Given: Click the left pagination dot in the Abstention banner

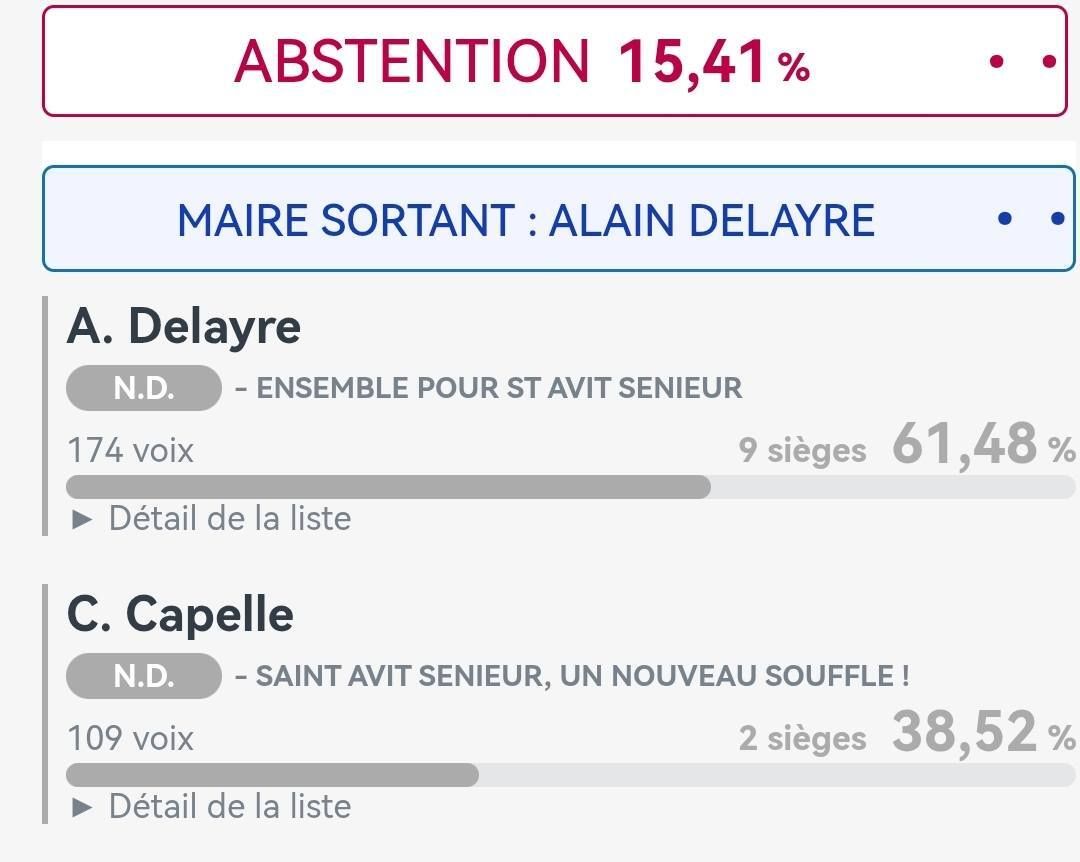Looking at the screenshot, I should pyautogui.click(x=996, y=62).
